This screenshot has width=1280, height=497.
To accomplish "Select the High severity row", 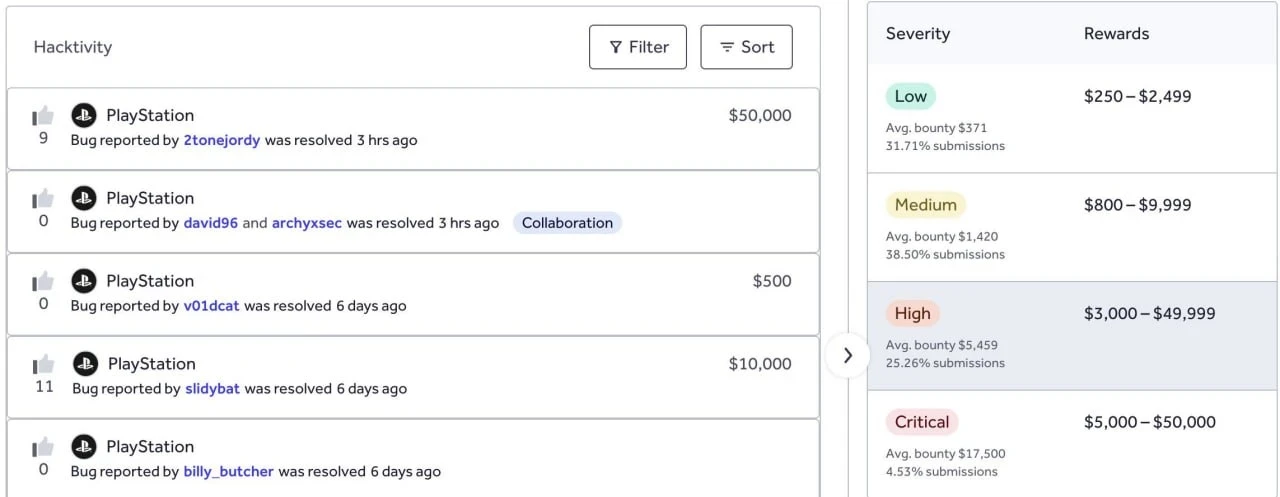I will click(1073, 336).
